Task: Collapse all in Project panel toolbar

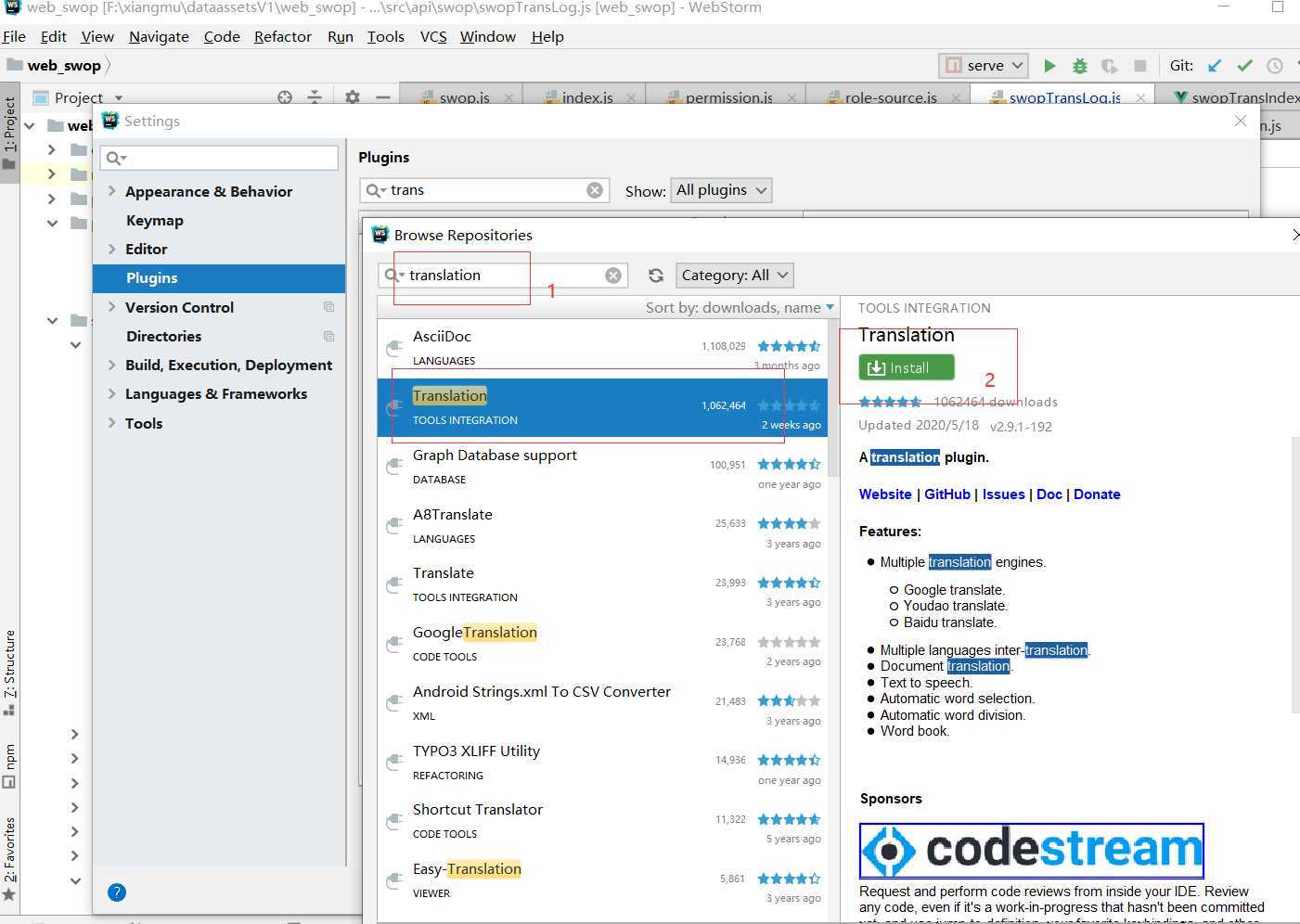Action: (x=315, y=96)
